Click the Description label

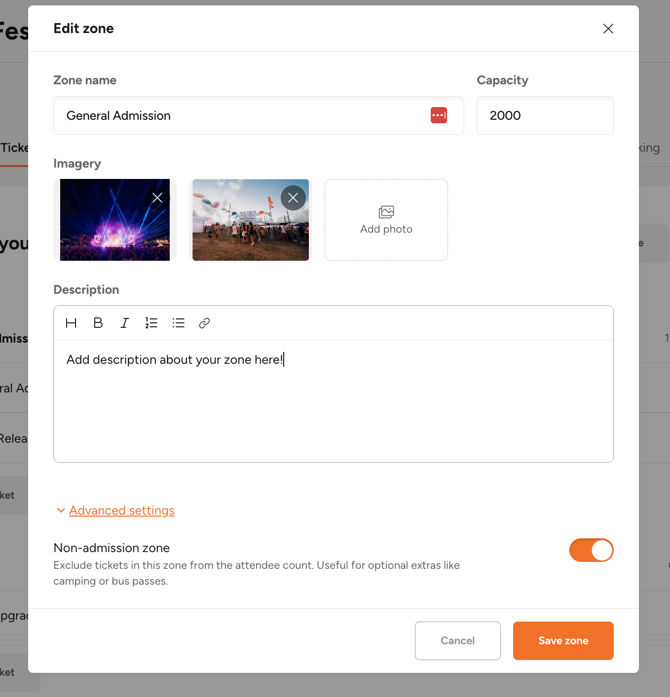86,289
